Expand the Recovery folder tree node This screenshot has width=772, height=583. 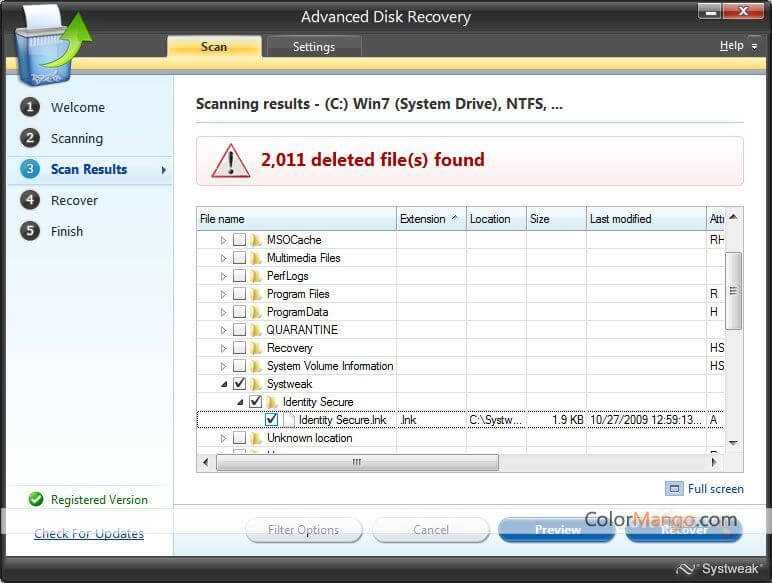[x=224, y=348]
